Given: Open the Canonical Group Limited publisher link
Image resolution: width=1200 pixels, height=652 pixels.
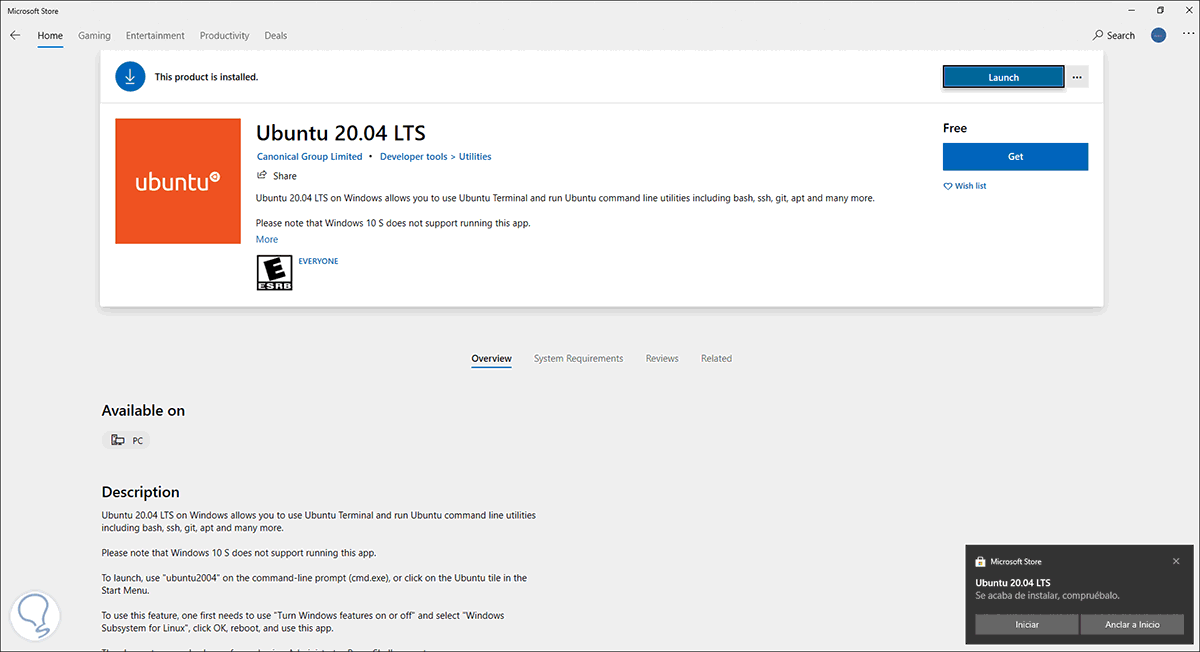Looking at the screenshot, I should [310, 157].
